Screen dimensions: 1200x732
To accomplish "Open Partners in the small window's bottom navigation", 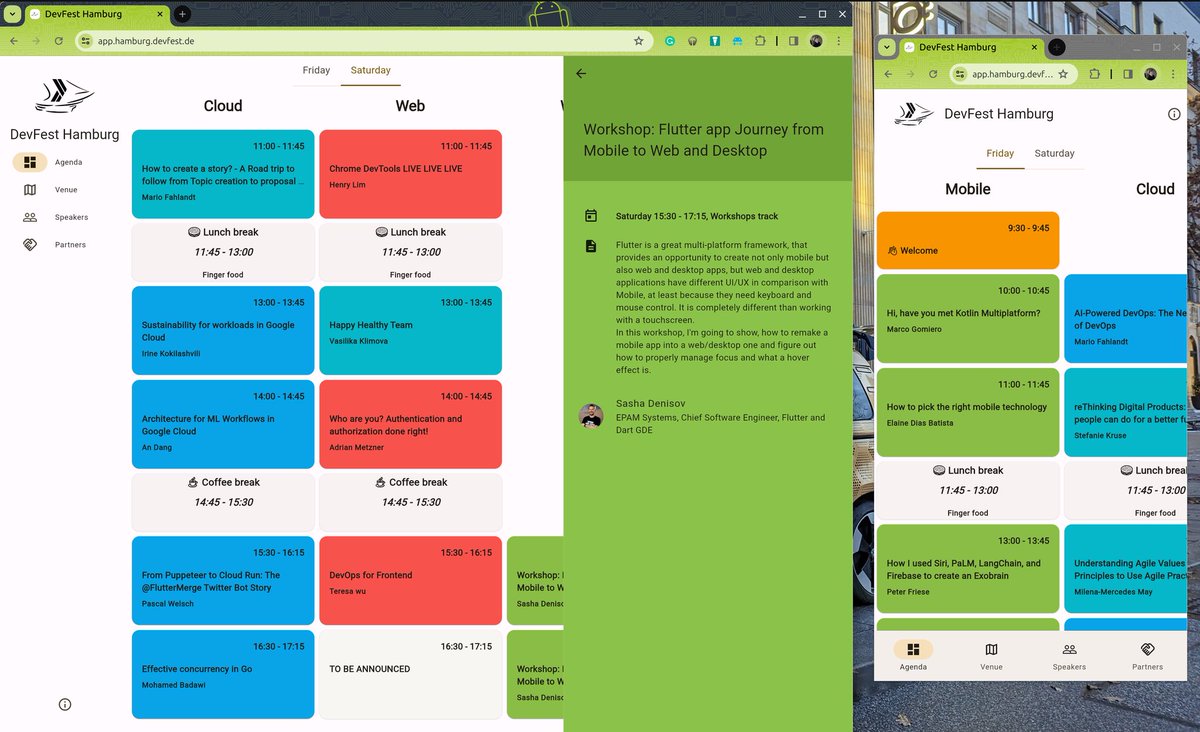I will point(1147,656).
